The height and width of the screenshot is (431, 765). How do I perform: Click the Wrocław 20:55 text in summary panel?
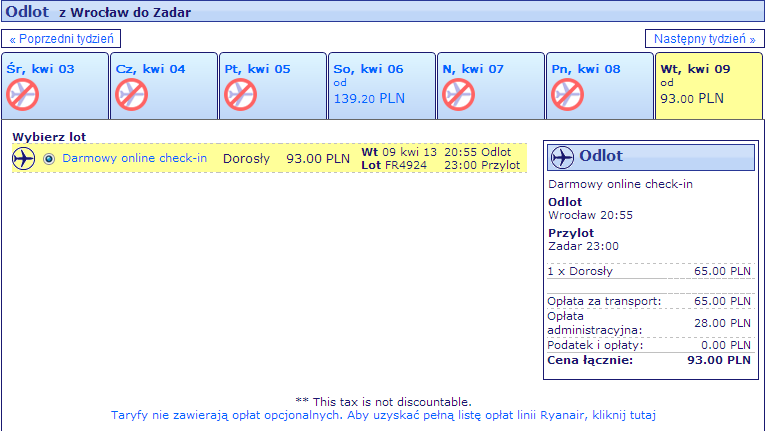point(590,215)
